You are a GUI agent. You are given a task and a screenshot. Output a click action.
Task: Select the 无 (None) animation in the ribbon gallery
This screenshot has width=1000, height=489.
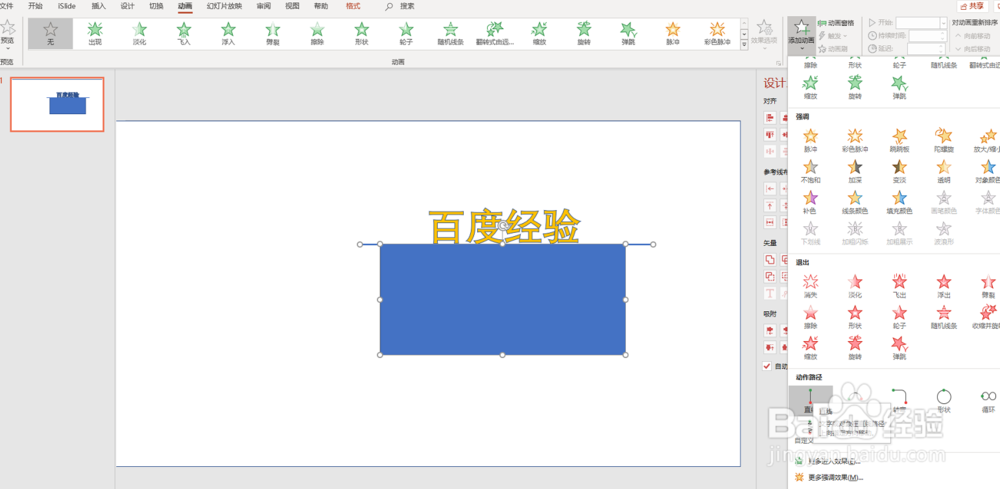(50, 34)
